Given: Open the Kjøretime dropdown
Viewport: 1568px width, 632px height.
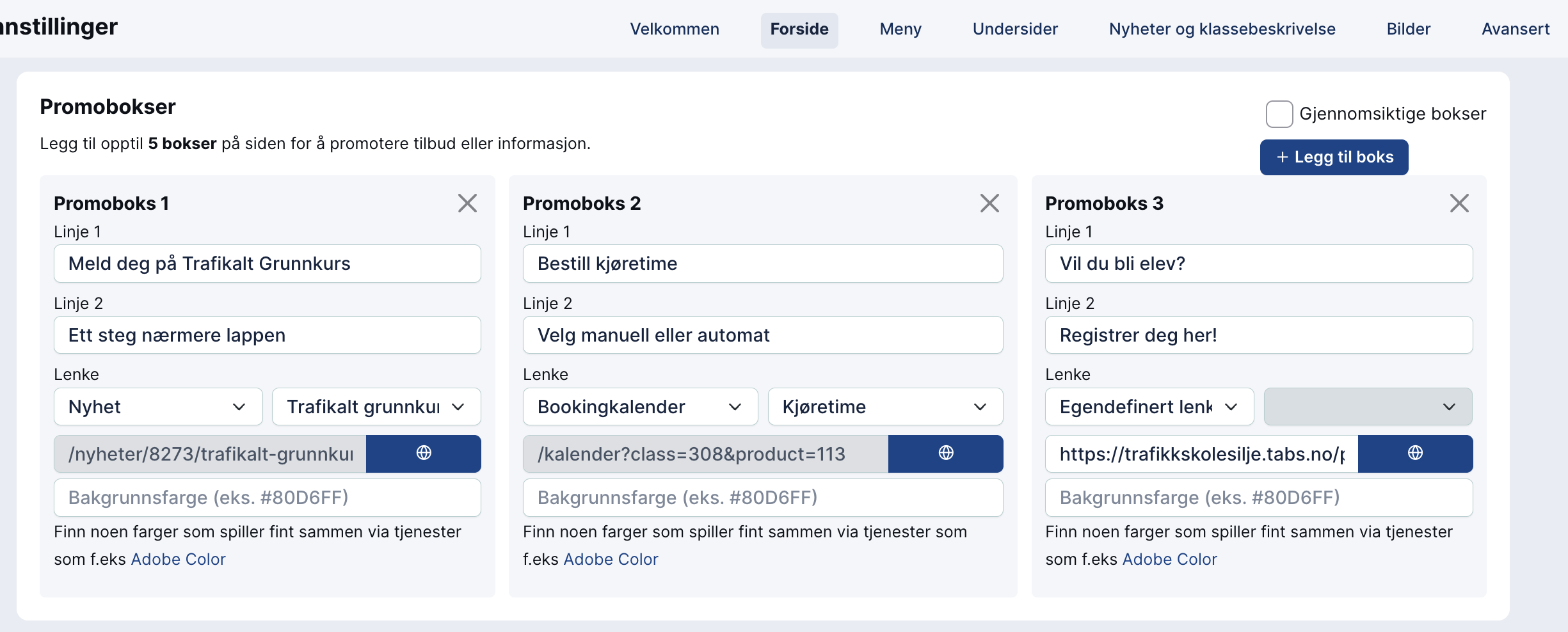Looking at the screenshot, I should tap(885, 407).
